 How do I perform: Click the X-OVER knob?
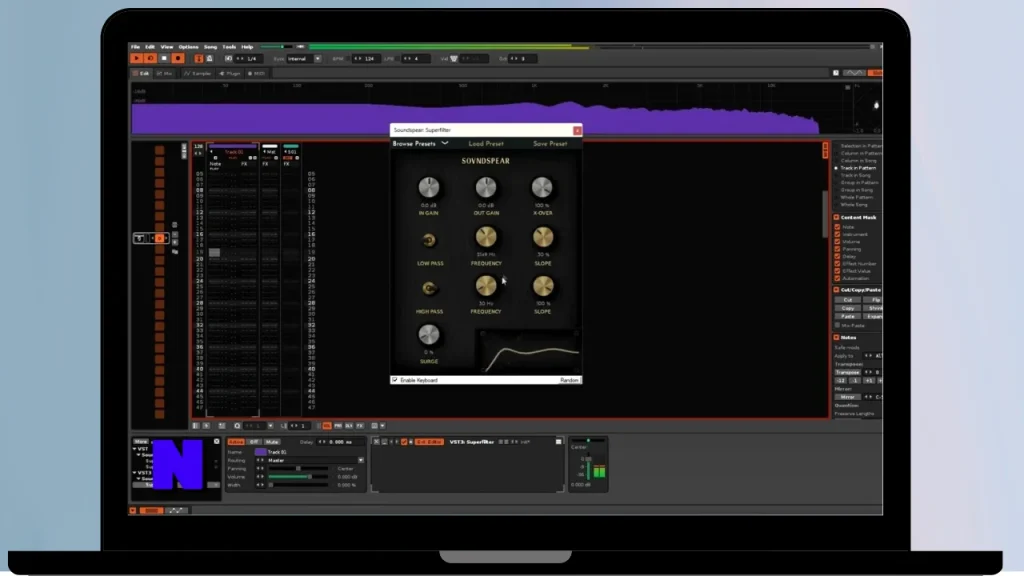pos(542,187)
